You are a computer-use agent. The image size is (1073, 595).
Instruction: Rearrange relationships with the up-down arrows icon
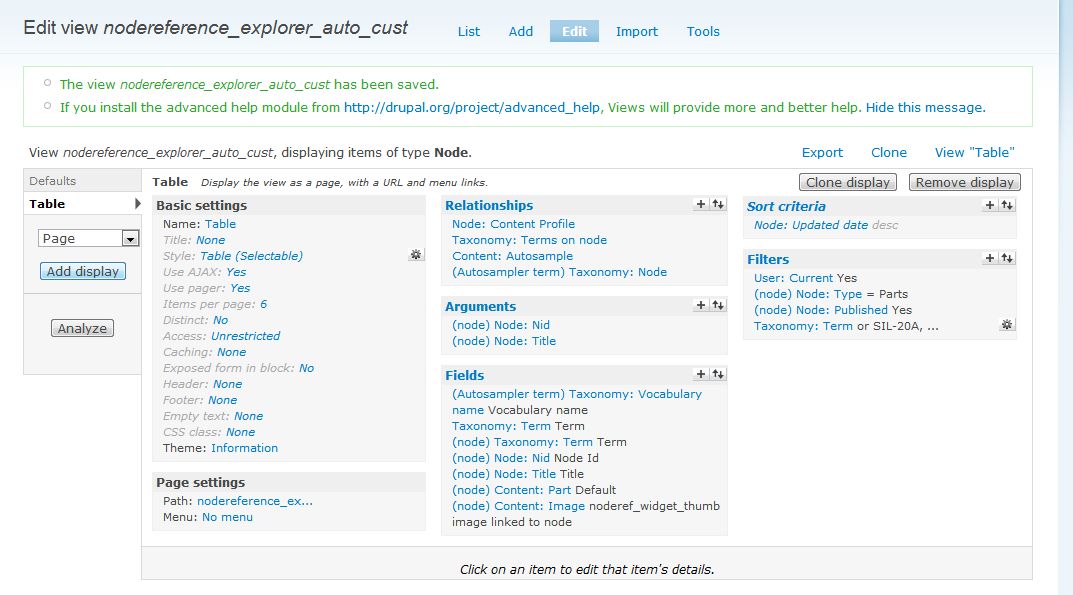tap(716, 205)
